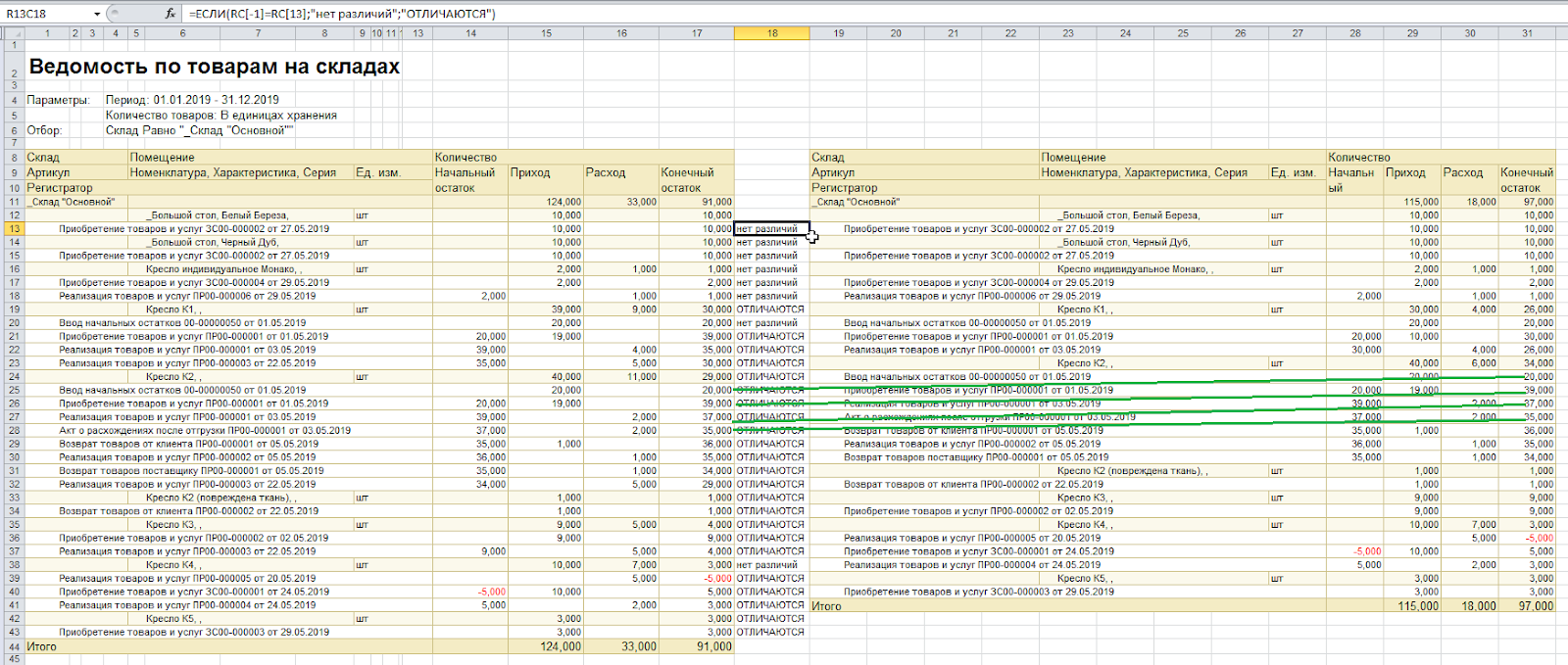Click the title cell Ведомость по товарам на складах
Viewport: 1568px width, 665px height.
coord(214,68)
